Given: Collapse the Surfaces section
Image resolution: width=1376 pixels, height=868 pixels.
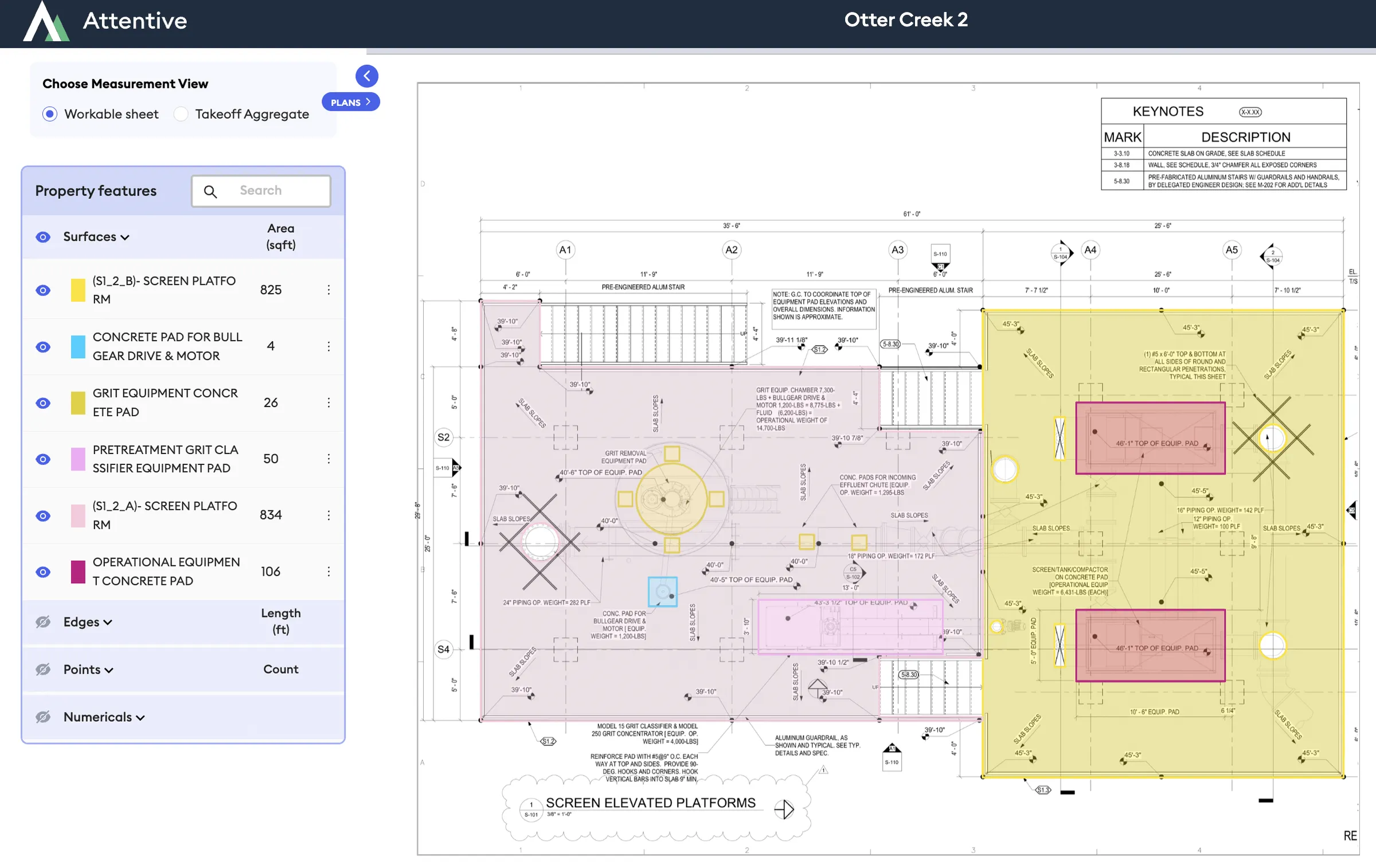Looking at the screenshot, I should [126, 237].
